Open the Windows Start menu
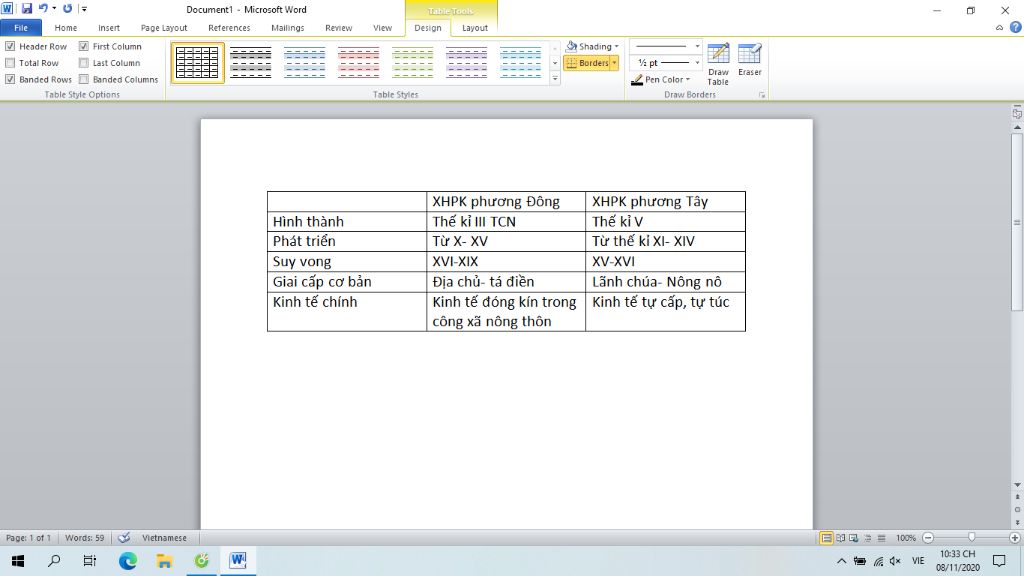Image resolution: width=1024 pixels, height=576 pixels. [x=18, y=560]
